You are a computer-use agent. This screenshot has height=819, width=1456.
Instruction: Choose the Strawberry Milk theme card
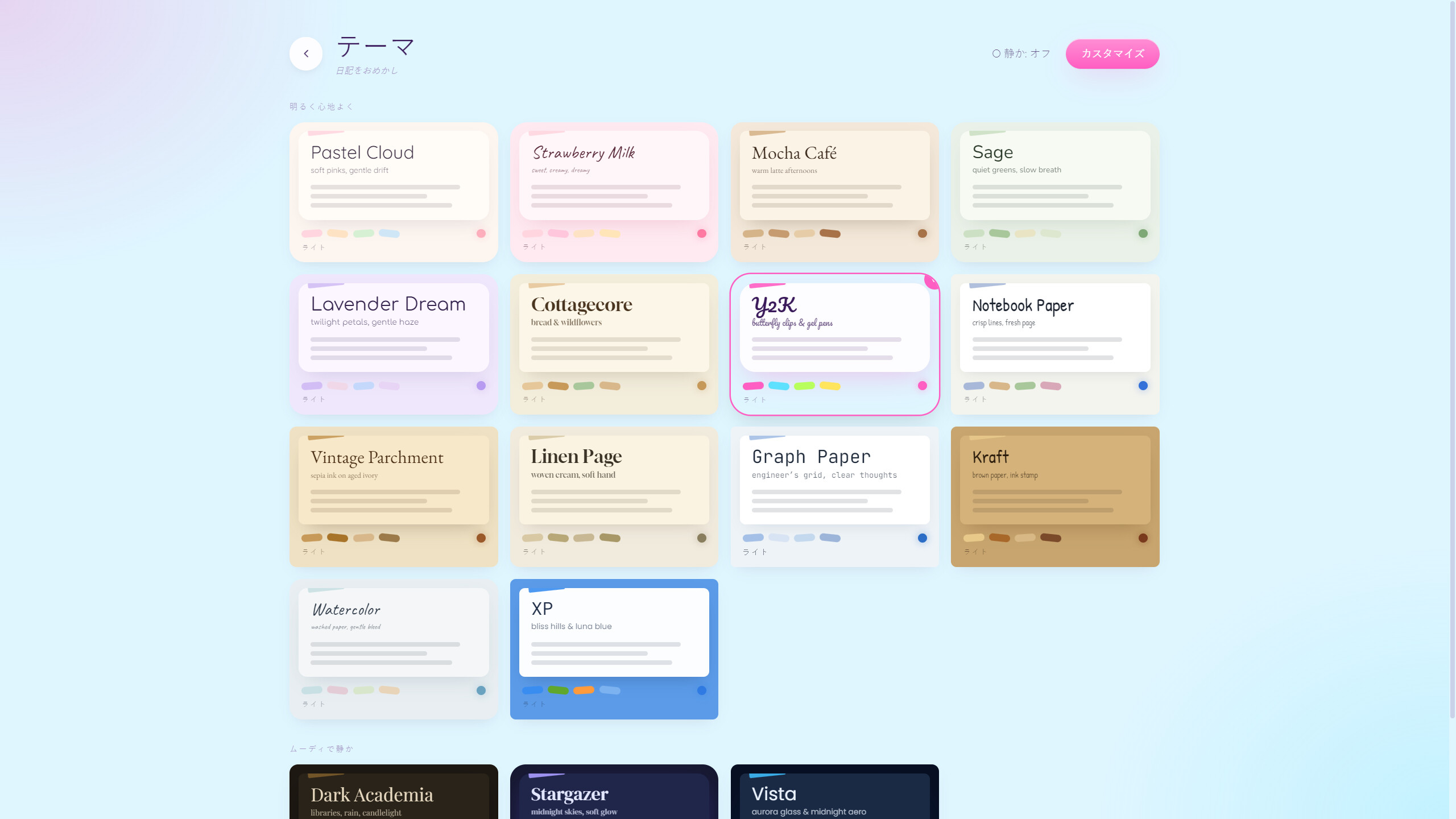[614, 192]
